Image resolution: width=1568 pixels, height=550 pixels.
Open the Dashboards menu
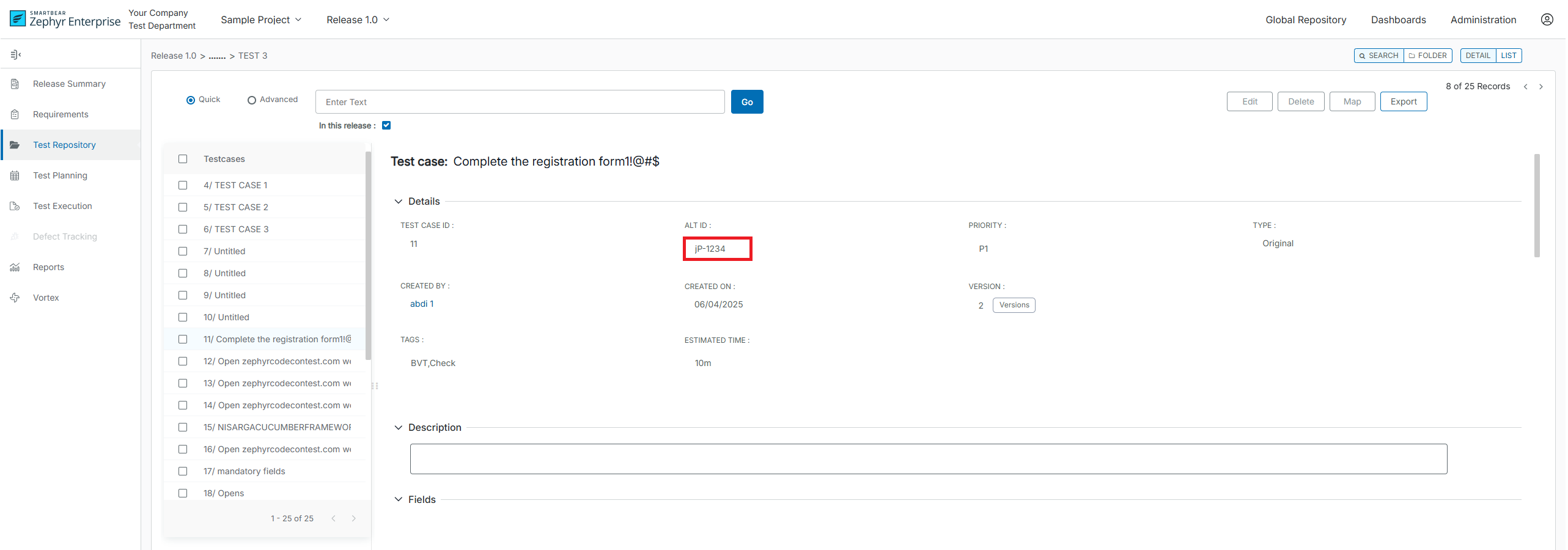1398,20
